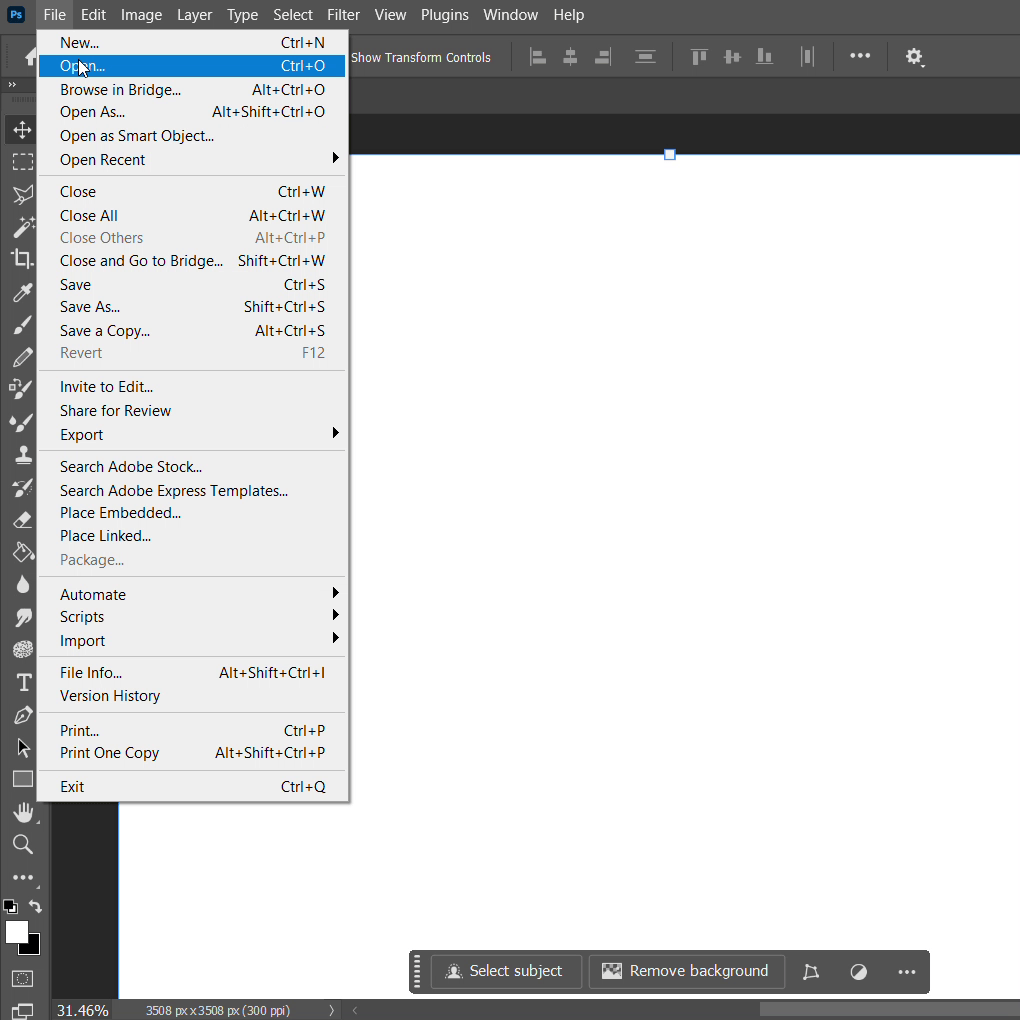The image size is (1020, 1020).
Task: Select the Crop tool
Action: [22, 260]
